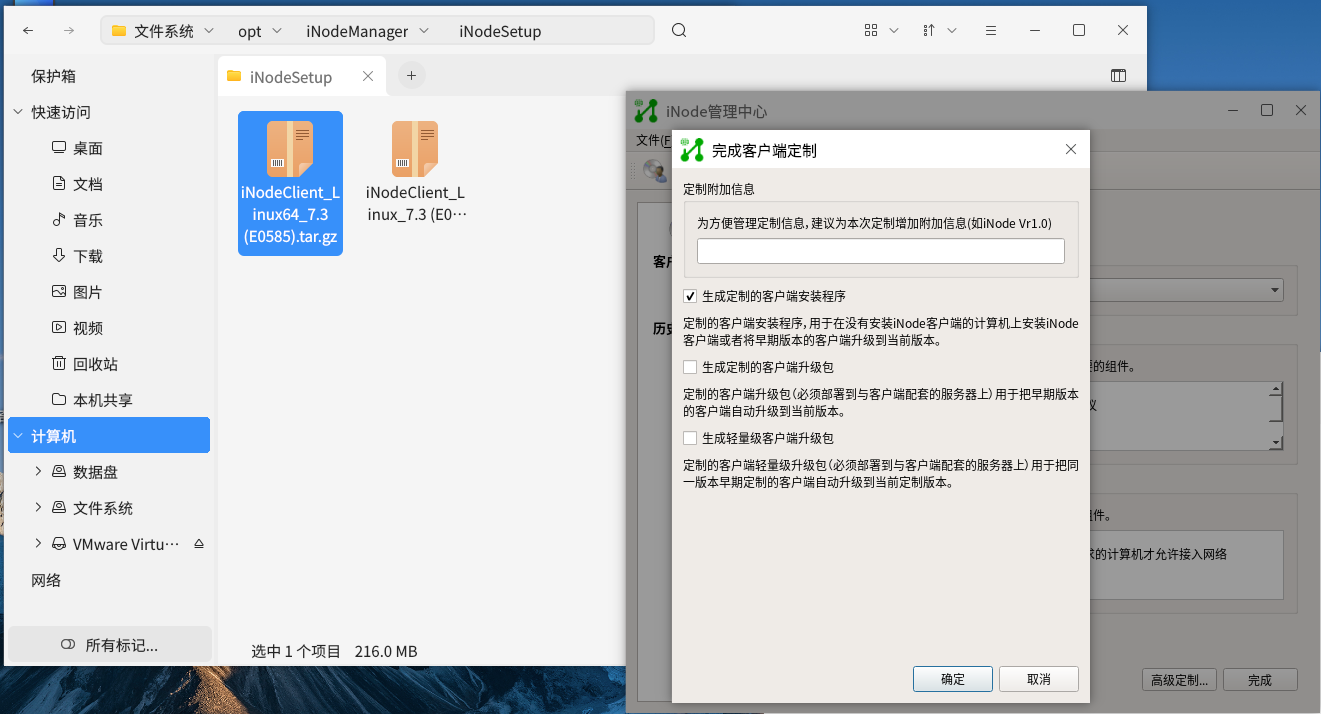1321x714 pixels.
Task: Open 回收站 in the sidebar
Action: coord(95,364)
